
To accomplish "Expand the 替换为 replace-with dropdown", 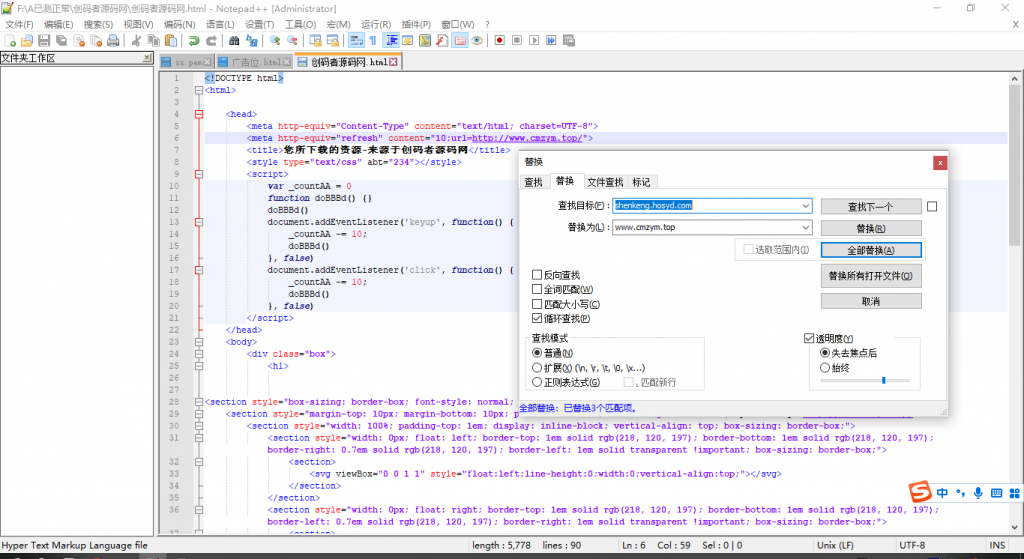I will [x=805, y=228].
